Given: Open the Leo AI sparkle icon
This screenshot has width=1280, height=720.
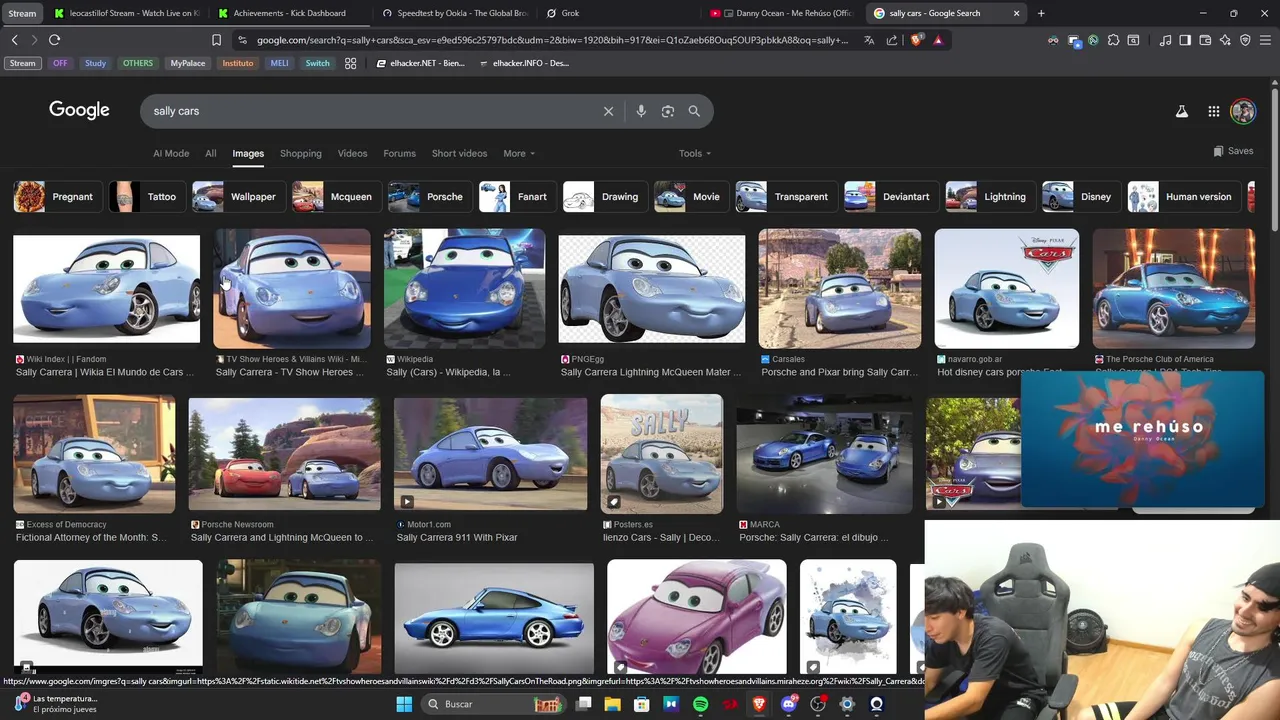Looking at the screenshot, I should [1225, 40].
